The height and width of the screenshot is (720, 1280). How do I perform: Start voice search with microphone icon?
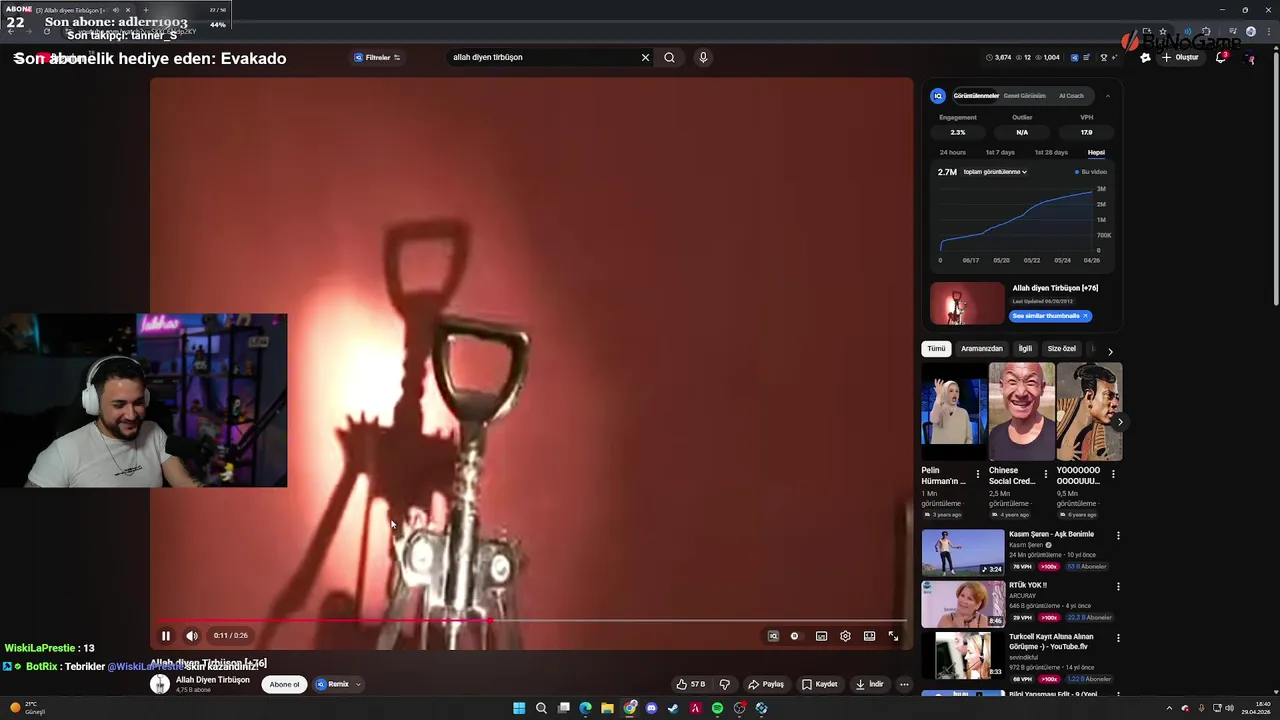click(x=703, y=57)
